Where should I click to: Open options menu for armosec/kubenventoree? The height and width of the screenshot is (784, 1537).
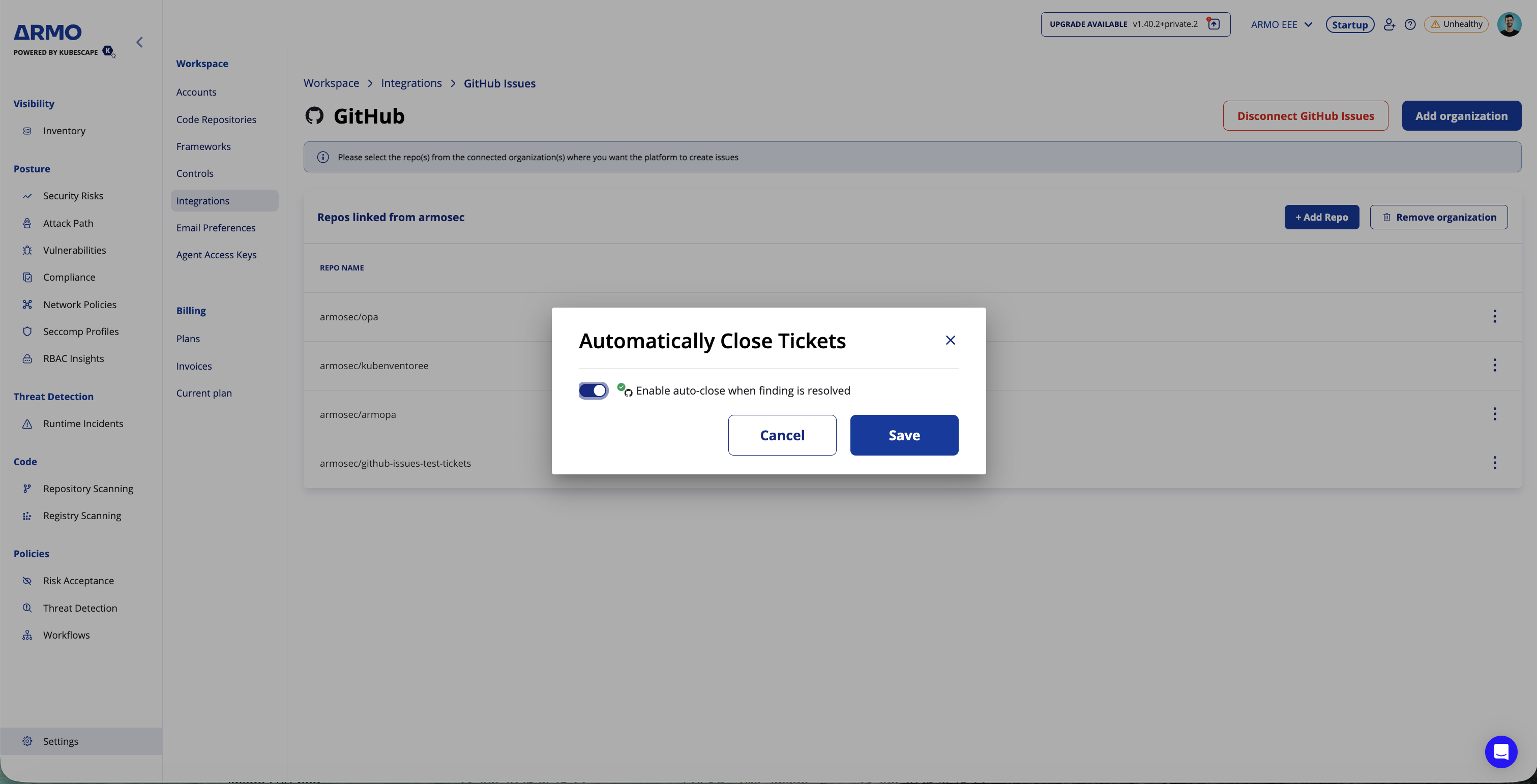(1495, 365)
